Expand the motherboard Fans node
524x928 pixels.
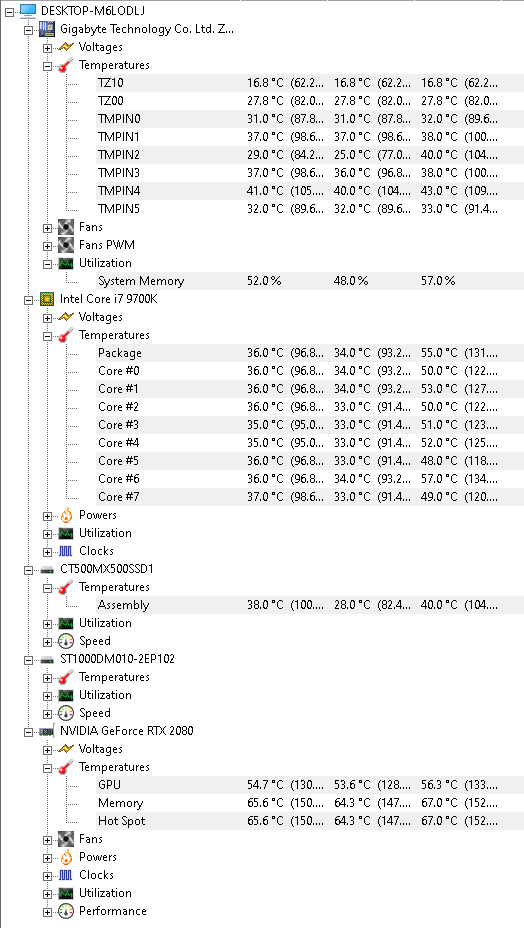47,228
